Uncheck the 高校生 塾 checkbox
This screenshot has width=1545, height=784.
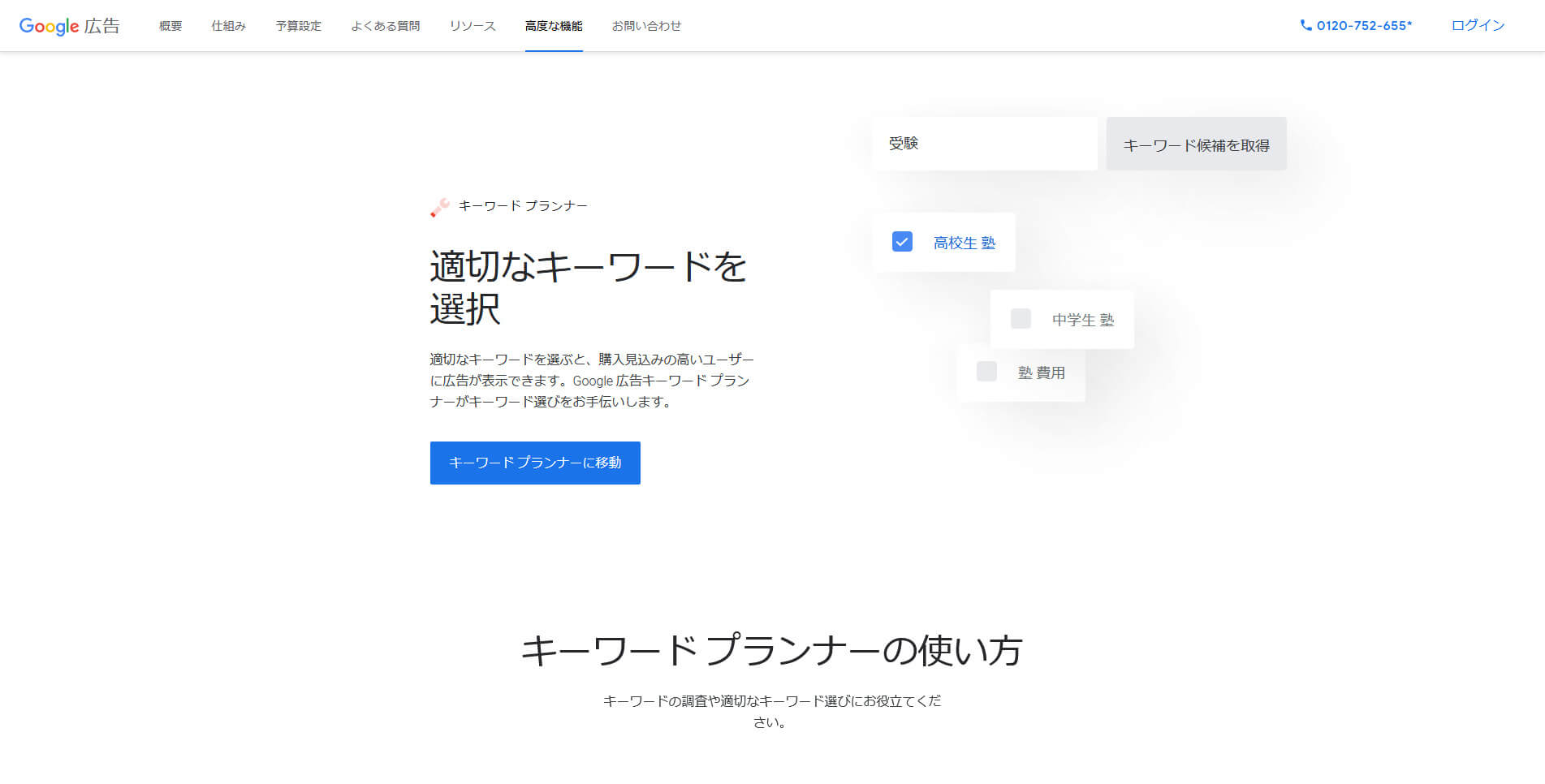(x=902, y=242)
